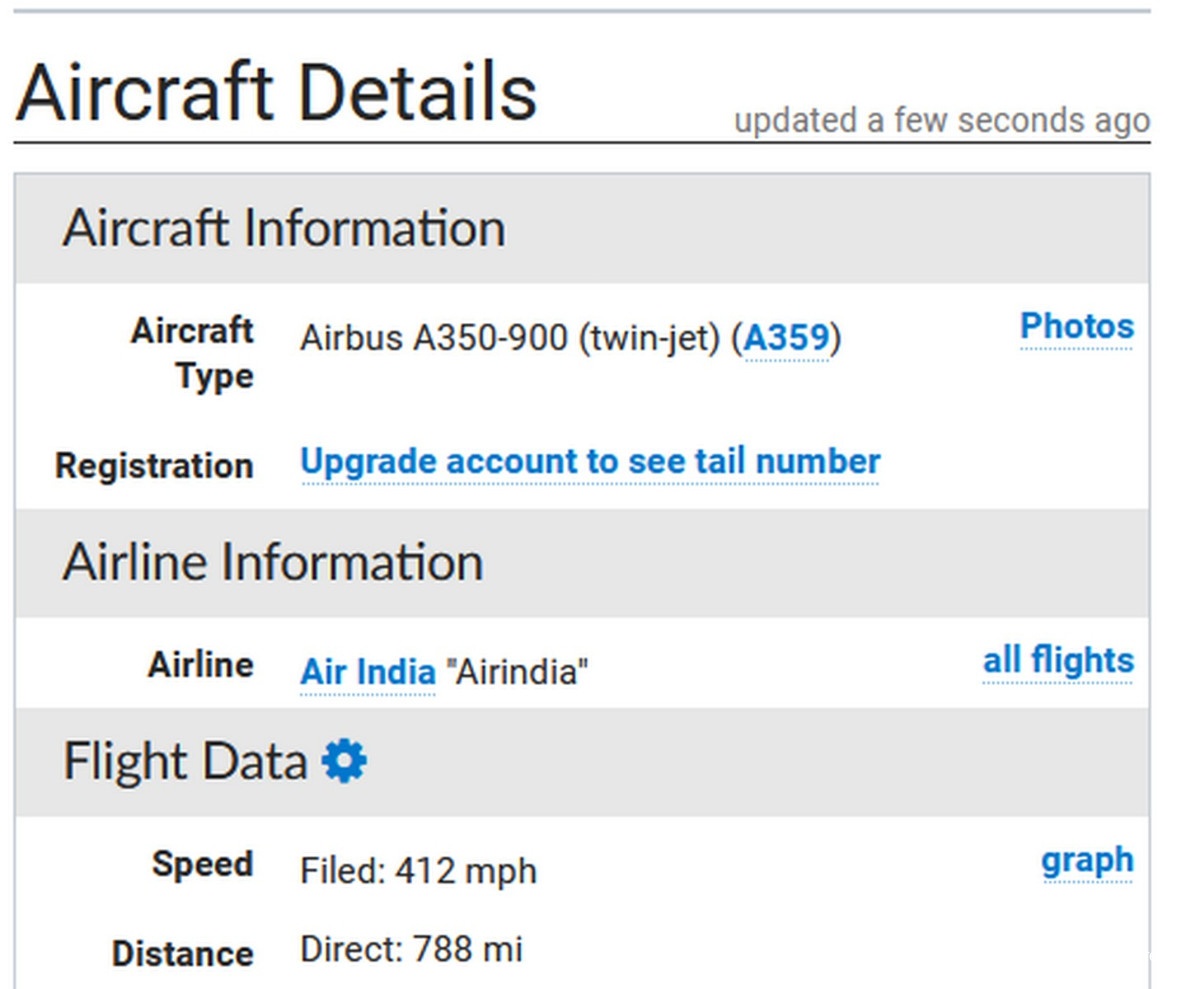Click the 'updated a few seconds ago' text
This screenshot has height=989, width=1200.
click(942, 121)
